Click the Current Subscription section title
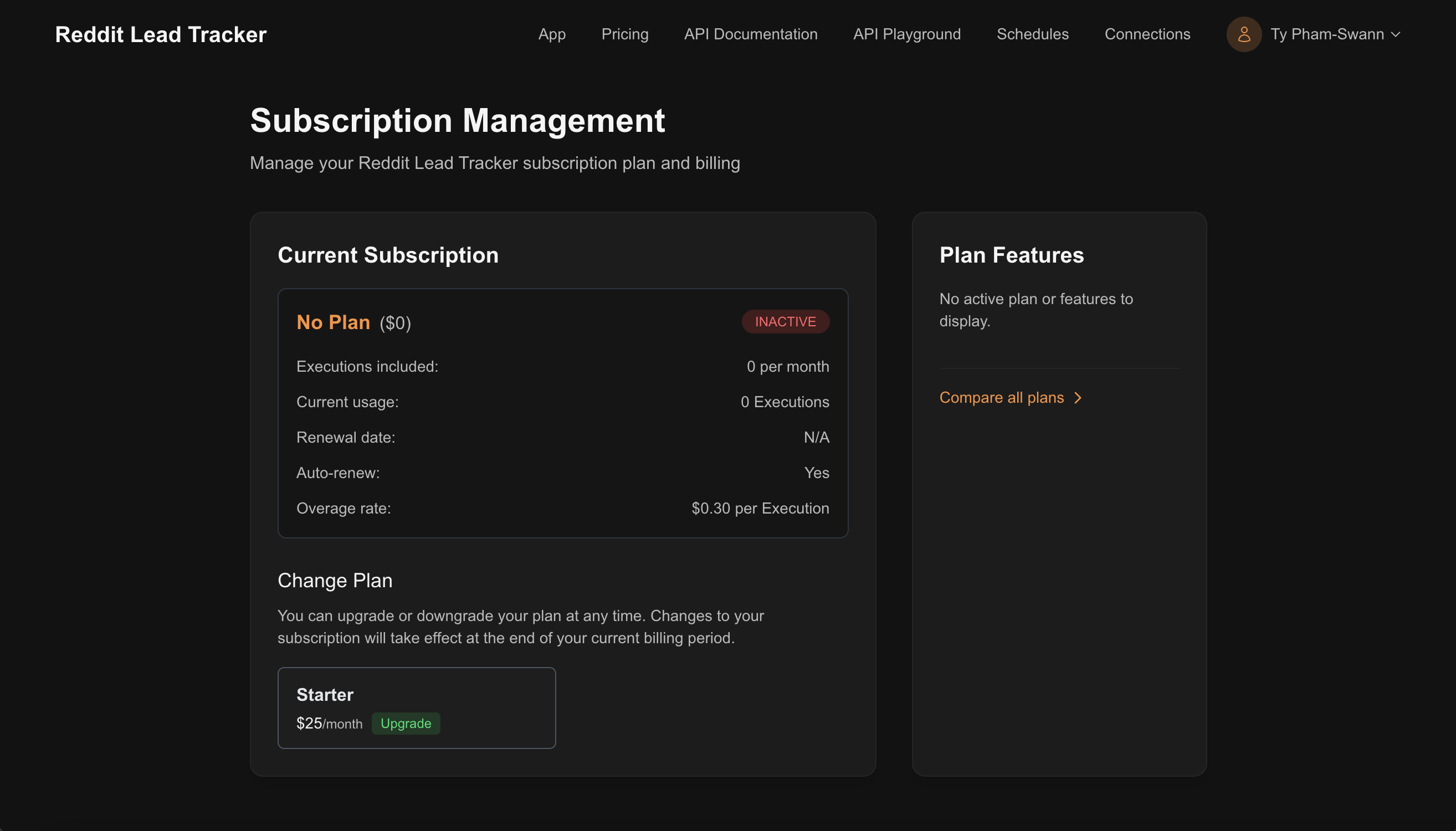 point(387,255)
